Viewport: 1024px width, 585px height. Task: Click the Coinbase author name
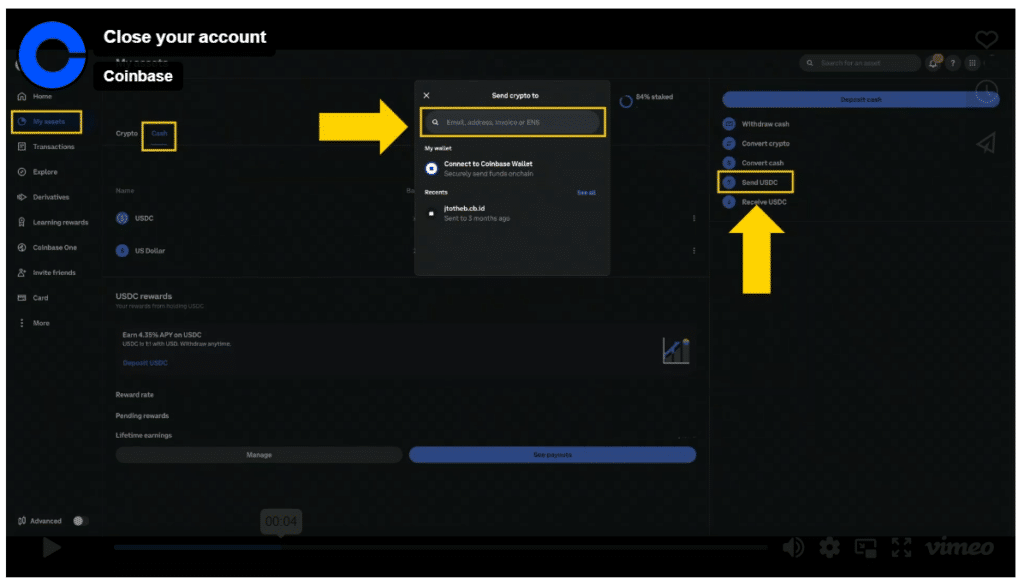point(138,76)
